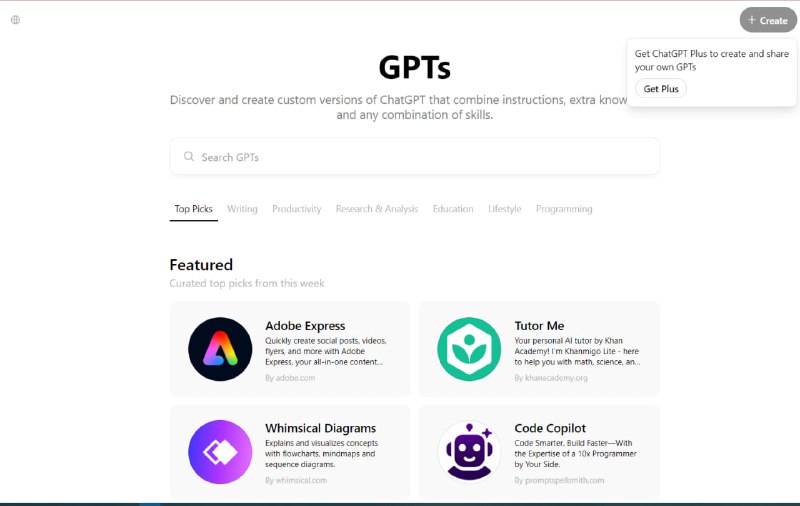Open the Productivity tab
The height and width of the screenshot is (506, 800).
[296, 209]
